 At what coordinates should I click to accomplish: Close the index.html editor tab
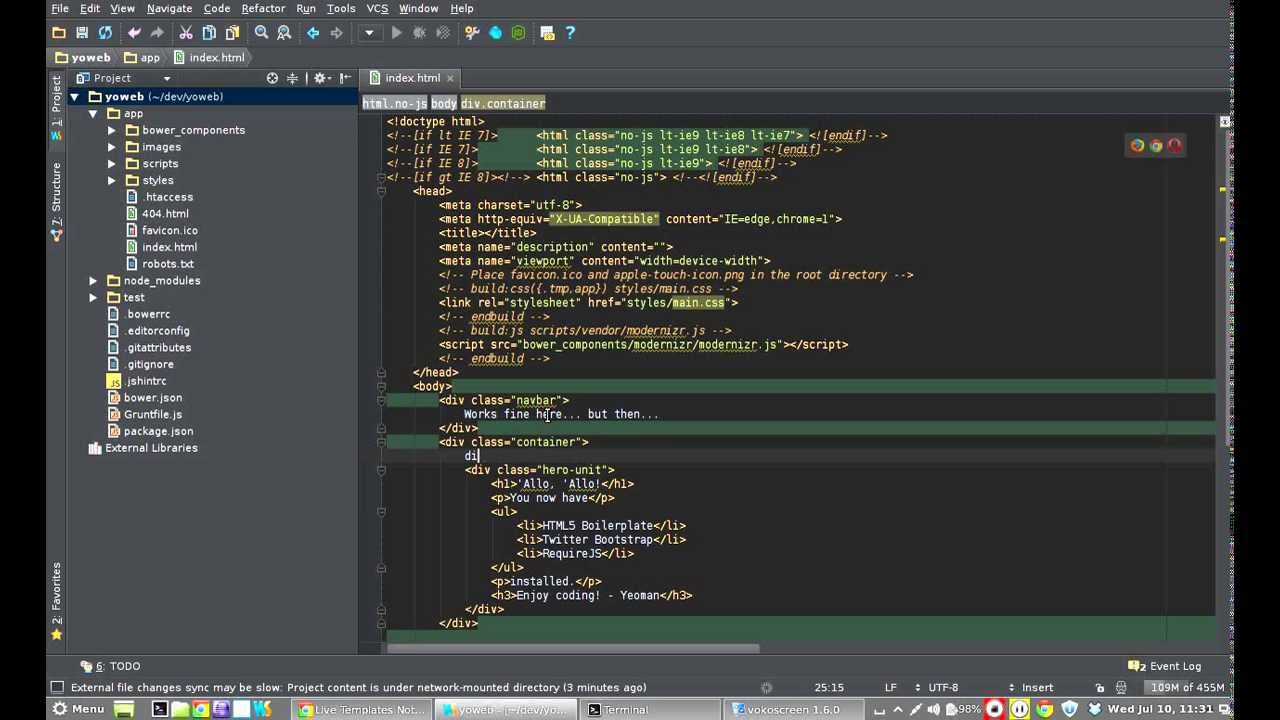[450, 78]
